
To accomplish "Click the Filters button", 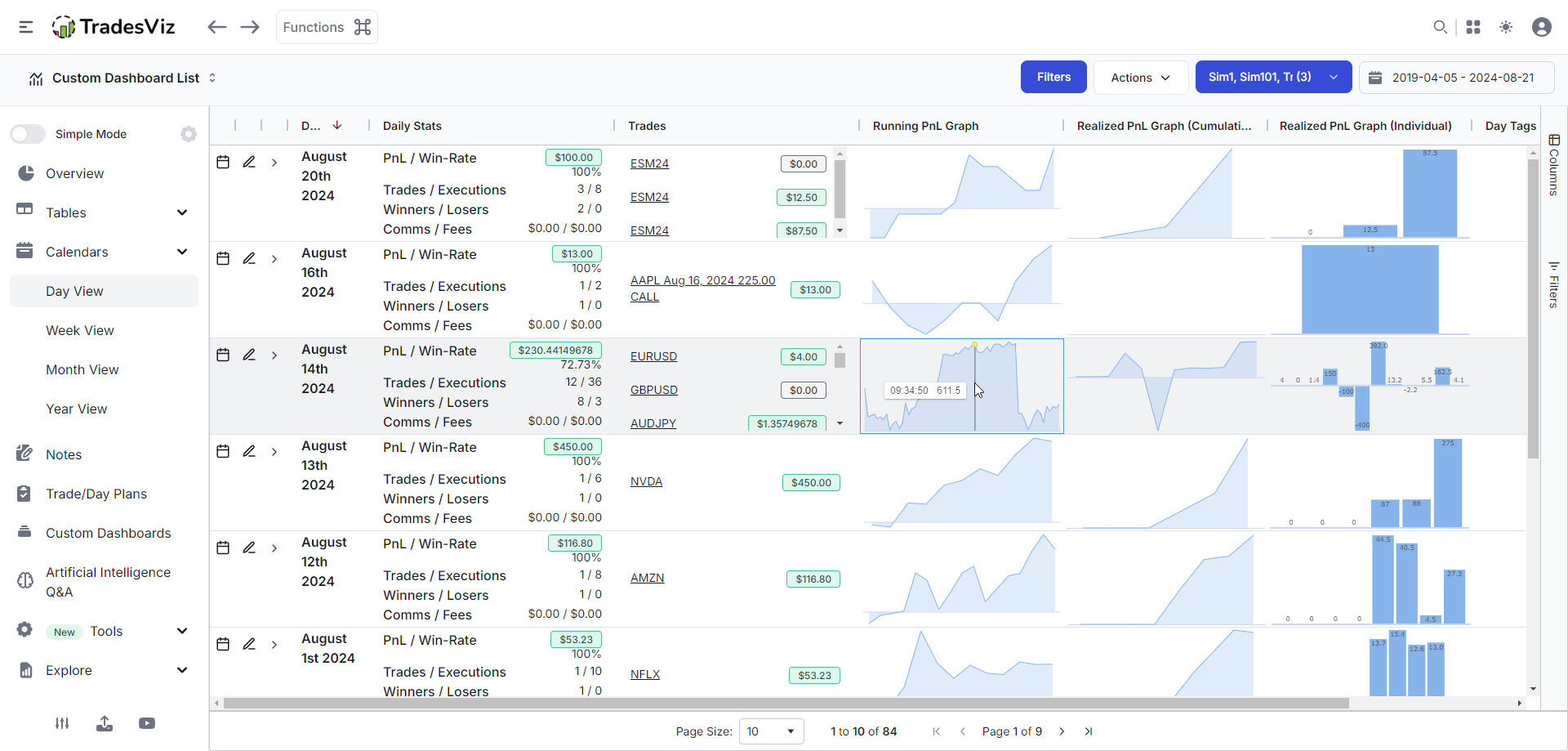I will tap(1053, 77).
